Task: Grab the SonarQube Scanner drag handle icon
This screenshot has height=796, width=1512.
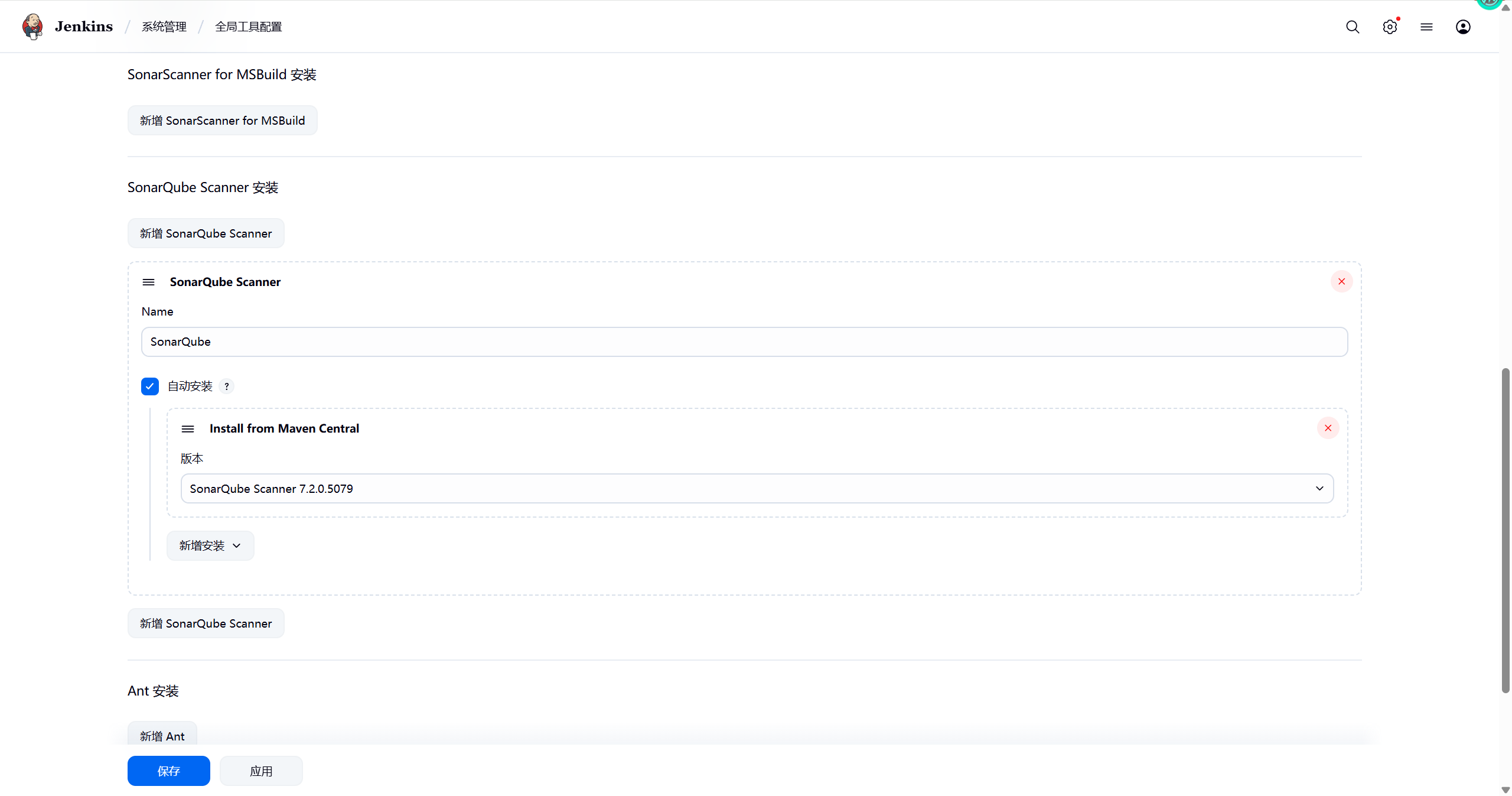Action: 148,282
